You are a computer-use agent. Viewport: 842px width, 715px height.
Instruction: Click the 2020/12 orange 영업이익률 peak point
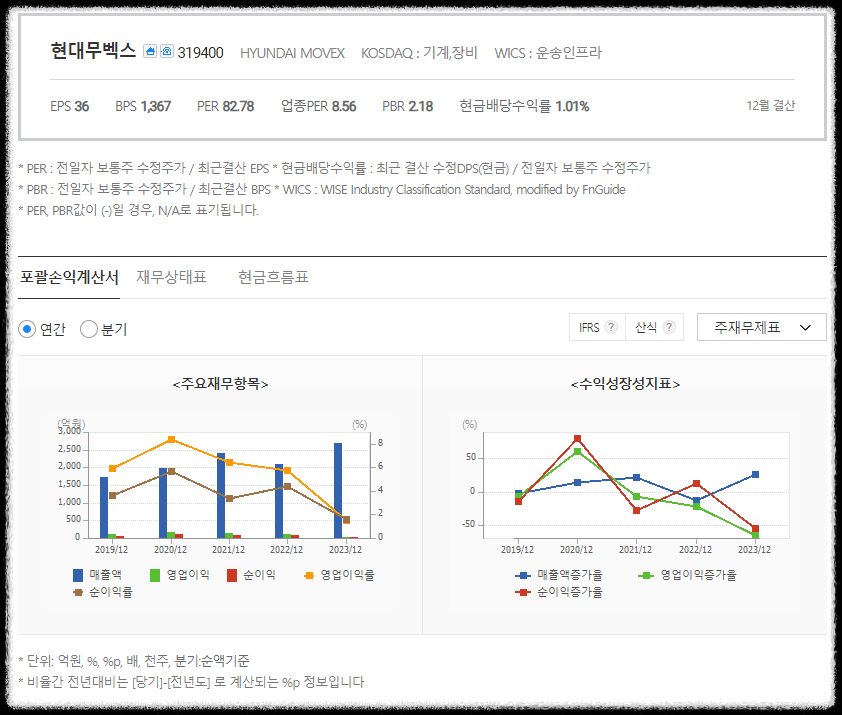click(171, 439)
